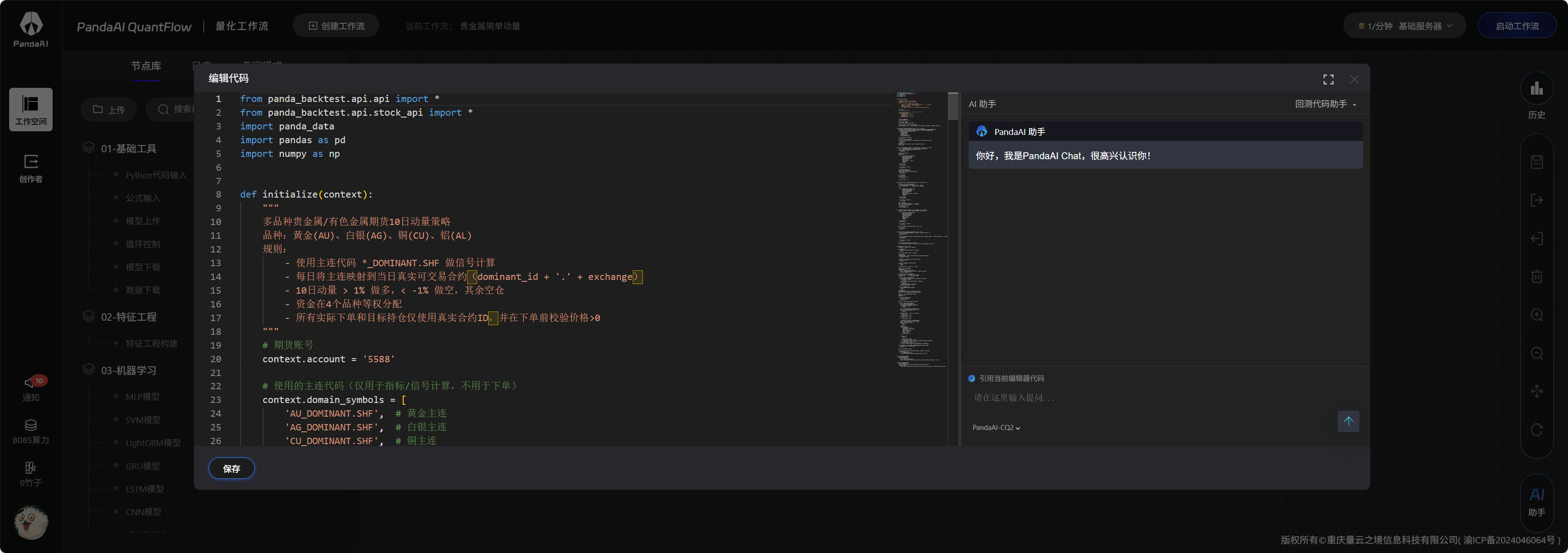This screenshot has width=1568, height=553.
Task: Click the 量化工作流 header item
Action: (242, 26)
